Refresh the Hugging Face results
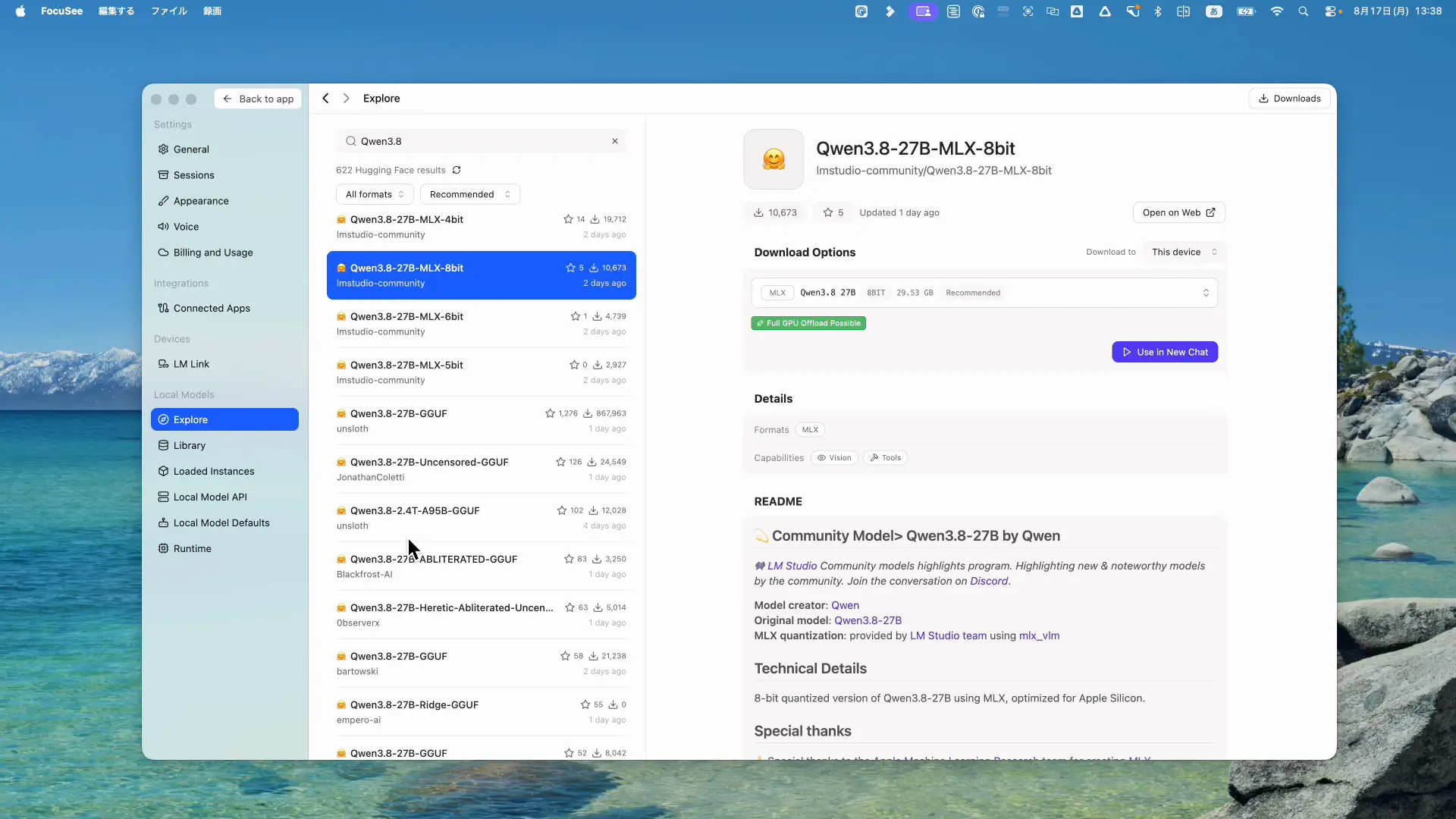 pos(457,170)
